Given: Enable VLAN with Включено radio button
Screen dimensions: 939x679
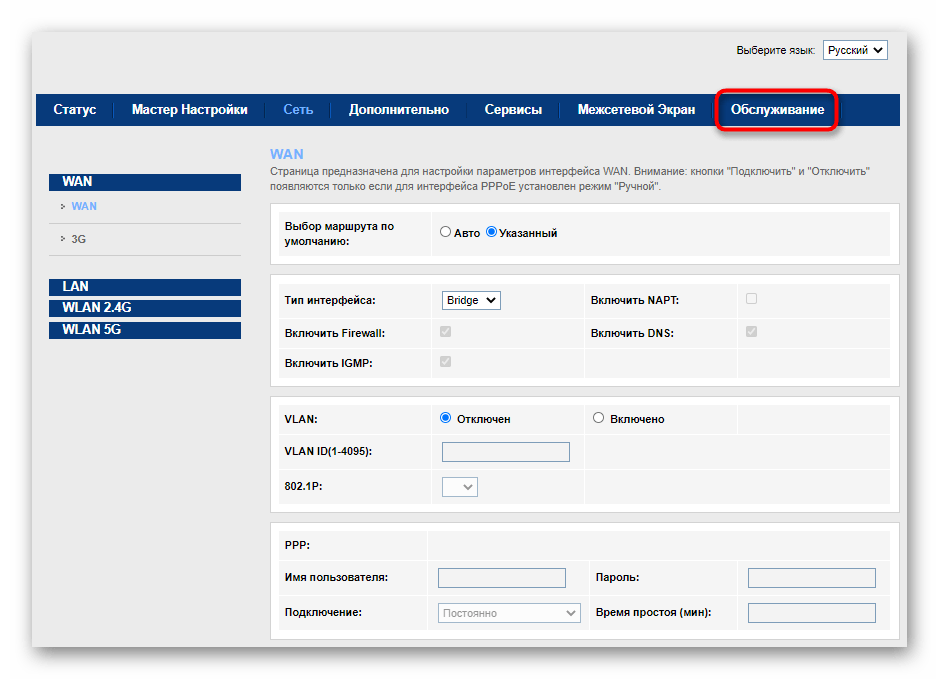Looking at the screenshot, I should 599,418.
